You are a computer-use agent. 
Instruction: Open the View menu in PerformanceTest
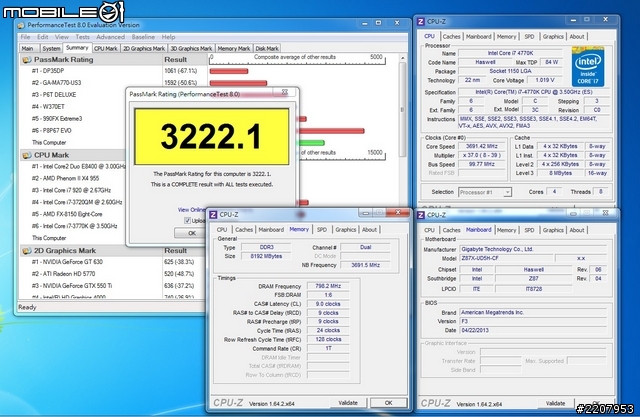(62, 37)
